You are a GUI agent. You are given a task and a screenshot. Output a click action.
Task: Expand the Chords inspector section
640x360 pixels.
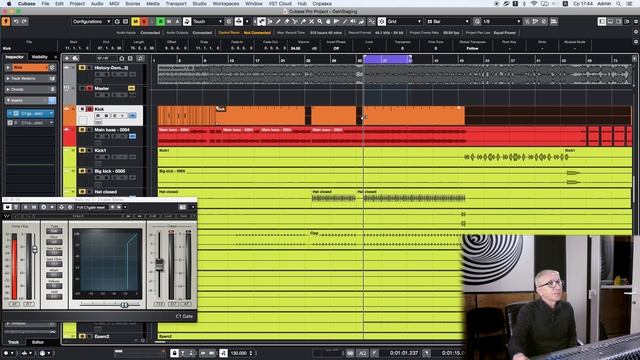[8, 89]
